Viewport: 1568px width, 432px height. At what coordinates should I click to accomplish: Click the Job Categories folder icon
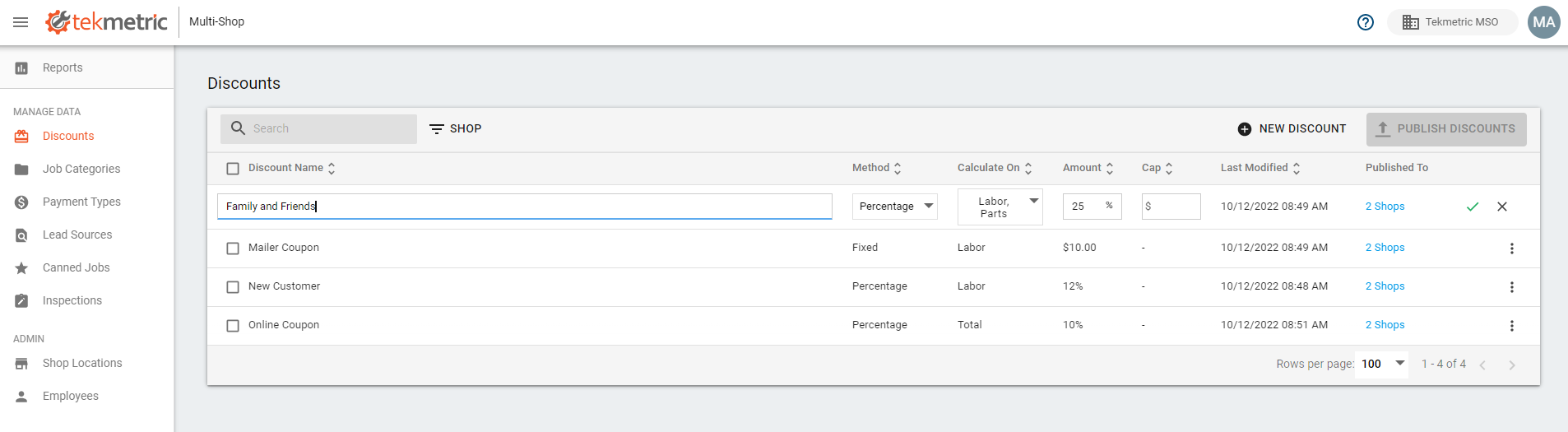click(21, 170)
